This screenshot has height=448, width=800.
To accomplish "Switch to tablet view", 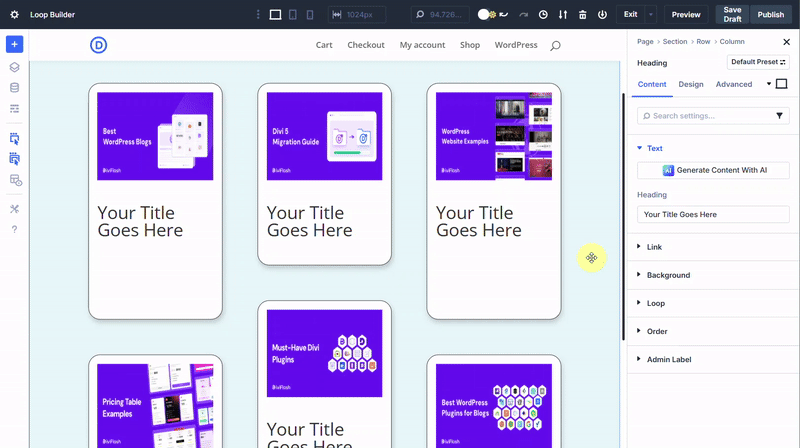I will click(293, 14).
